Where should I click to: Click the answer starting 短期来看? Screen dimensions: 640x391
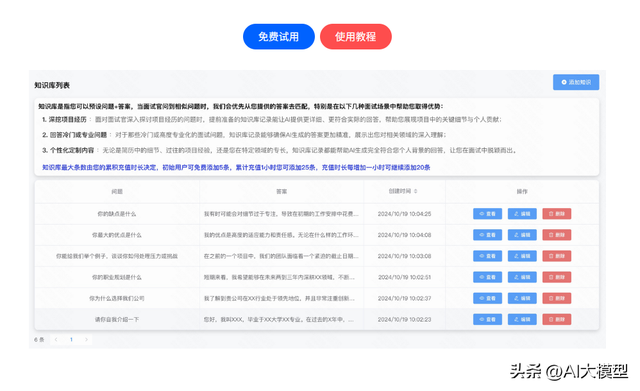click(279, 278)
